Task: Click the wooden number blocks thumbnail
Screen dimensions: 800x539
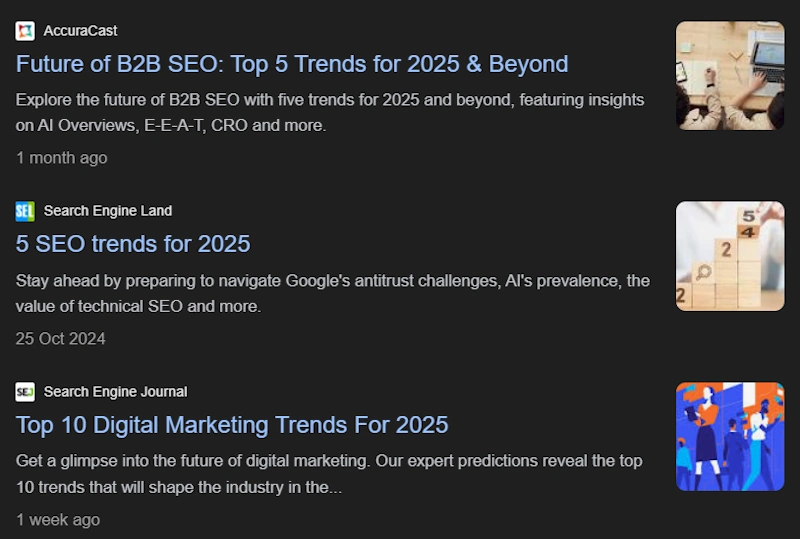Action: pyautogui.click(x=730, y=256)
